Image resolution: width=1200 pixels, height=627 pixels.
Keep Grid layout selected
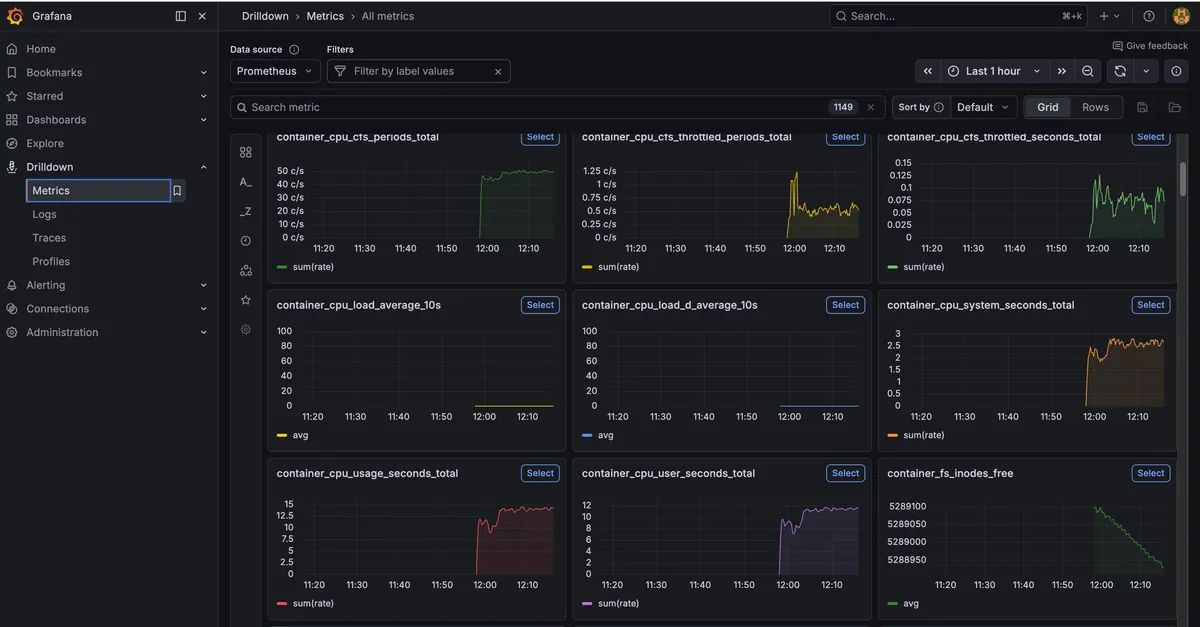click(1047, 107)
